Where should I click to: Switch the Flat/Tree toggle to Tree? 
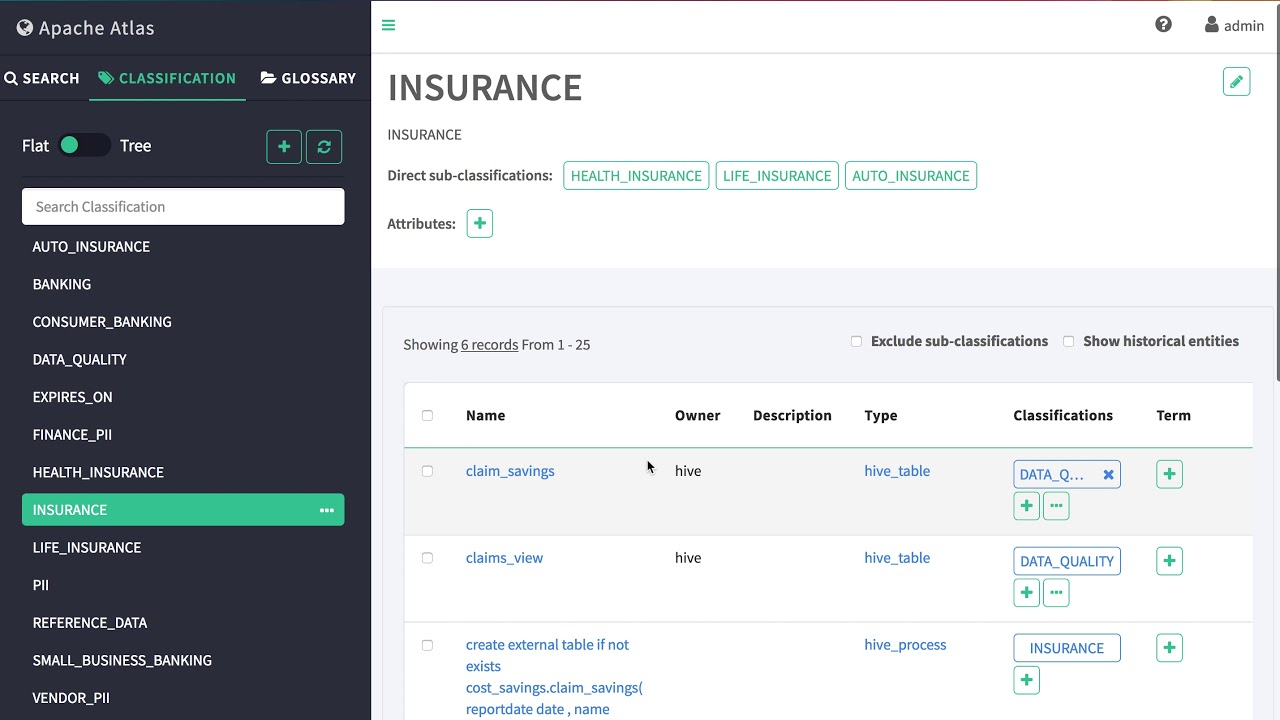[x=84, y=146]
